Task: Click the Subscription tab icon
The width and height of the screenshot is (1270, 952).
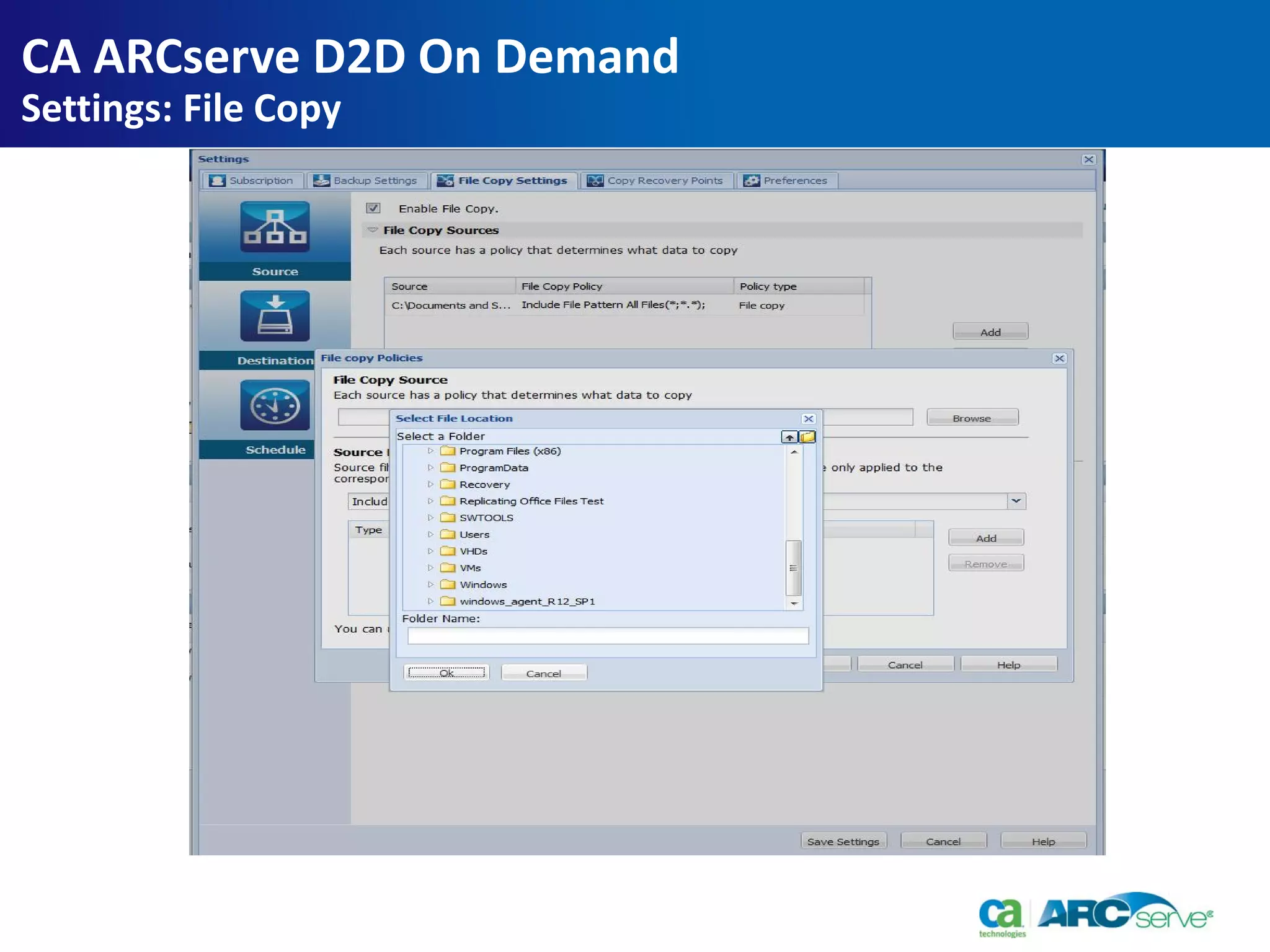Action: tap(217, 180)
